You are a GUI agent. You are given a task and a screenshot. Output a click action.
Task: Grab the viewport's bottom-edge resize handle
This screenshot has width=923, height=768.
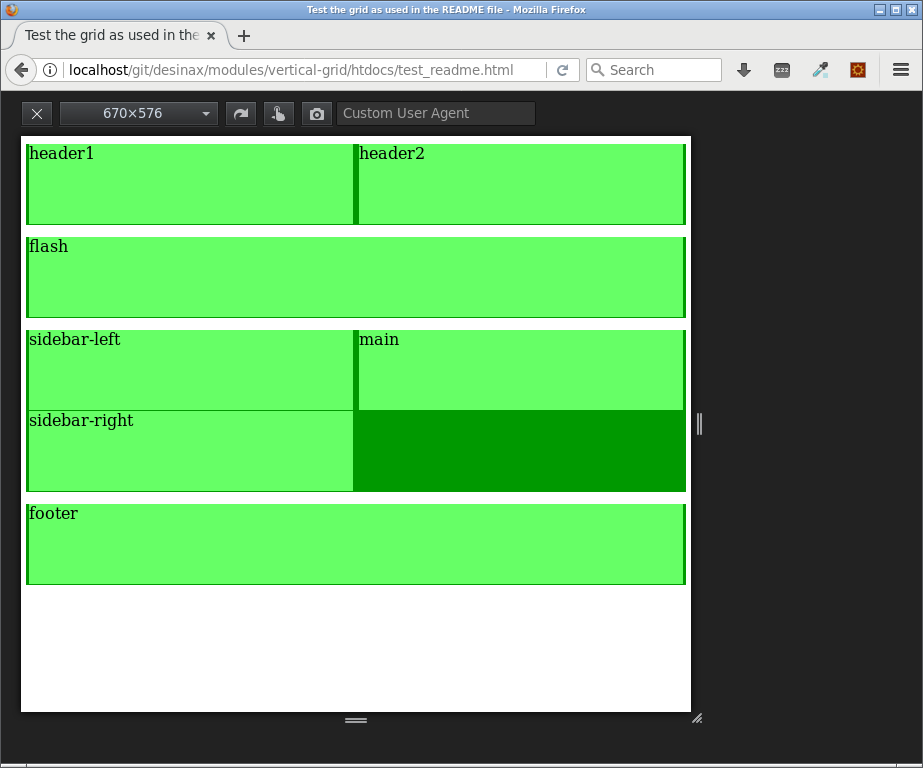coord(356,720)
